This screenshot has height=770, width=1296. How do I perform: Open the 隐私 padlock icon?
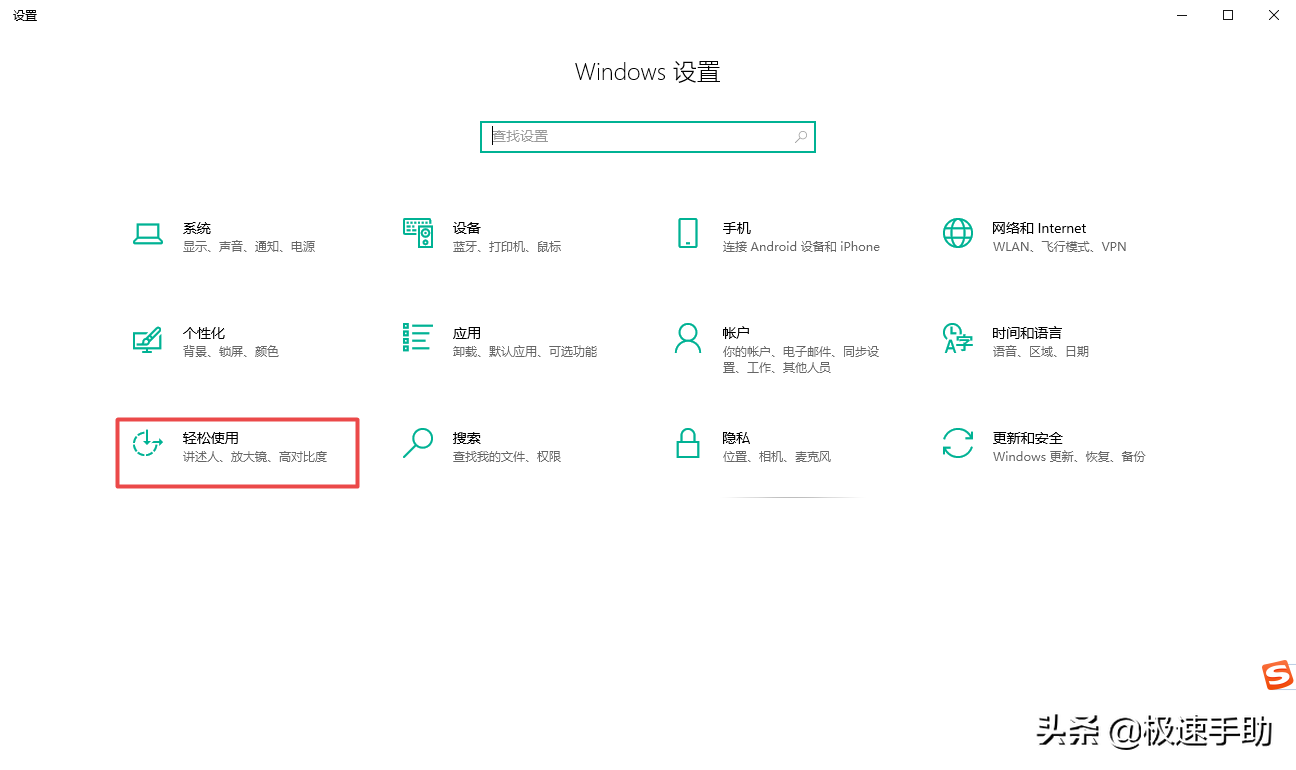(x=688, y=443)
